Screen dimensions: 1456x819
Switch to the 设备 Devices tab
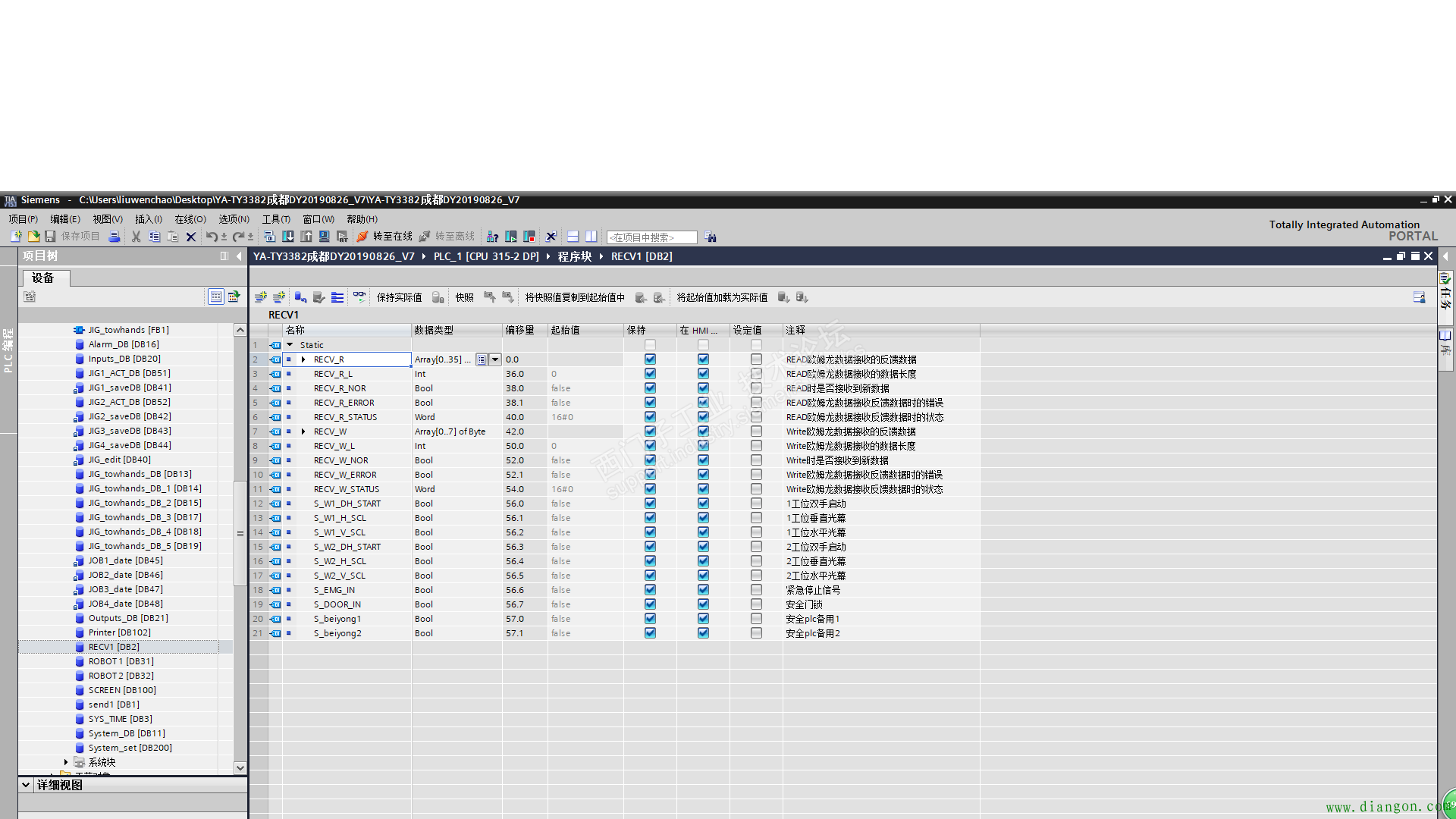(43, 278)
